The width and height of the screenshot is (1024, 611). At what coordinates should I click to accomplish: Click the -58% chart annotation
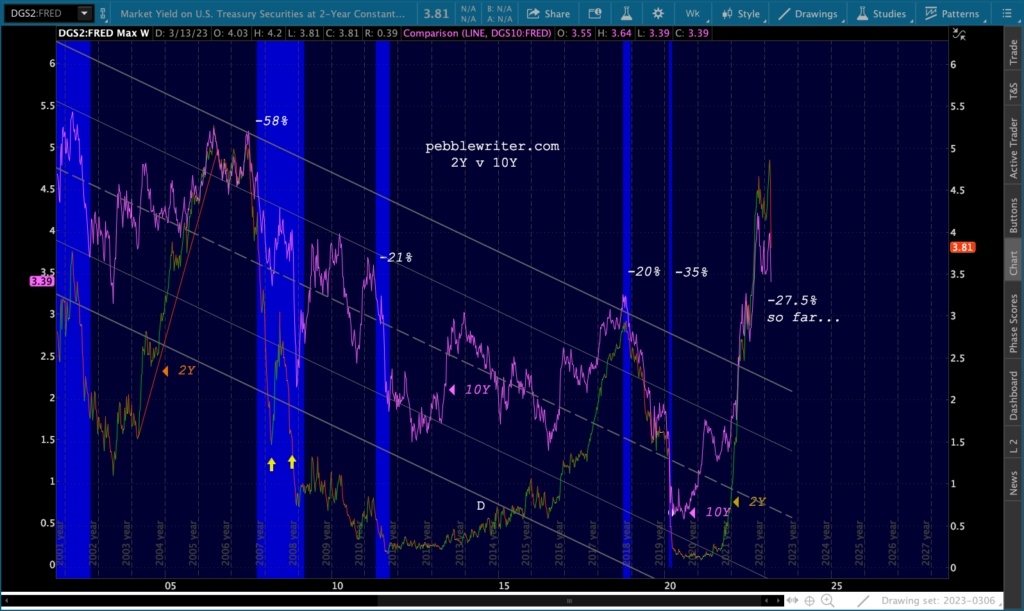(271, 121)
